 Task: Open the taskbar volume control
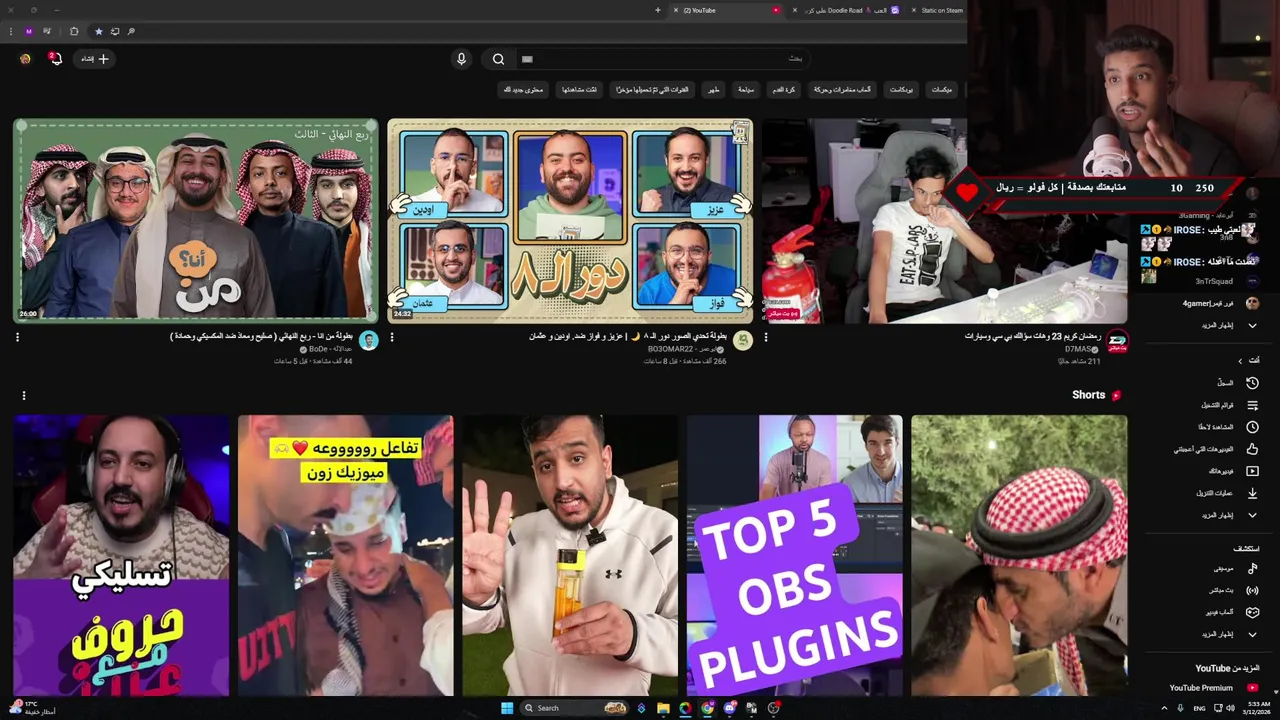coord(1230,708)
